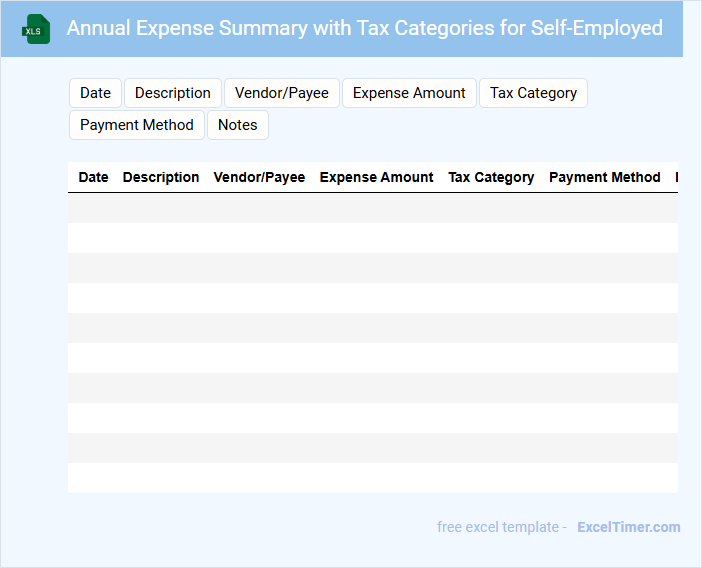
Task: Click the Vendor/Payee table column header
Action: (259, 177)
